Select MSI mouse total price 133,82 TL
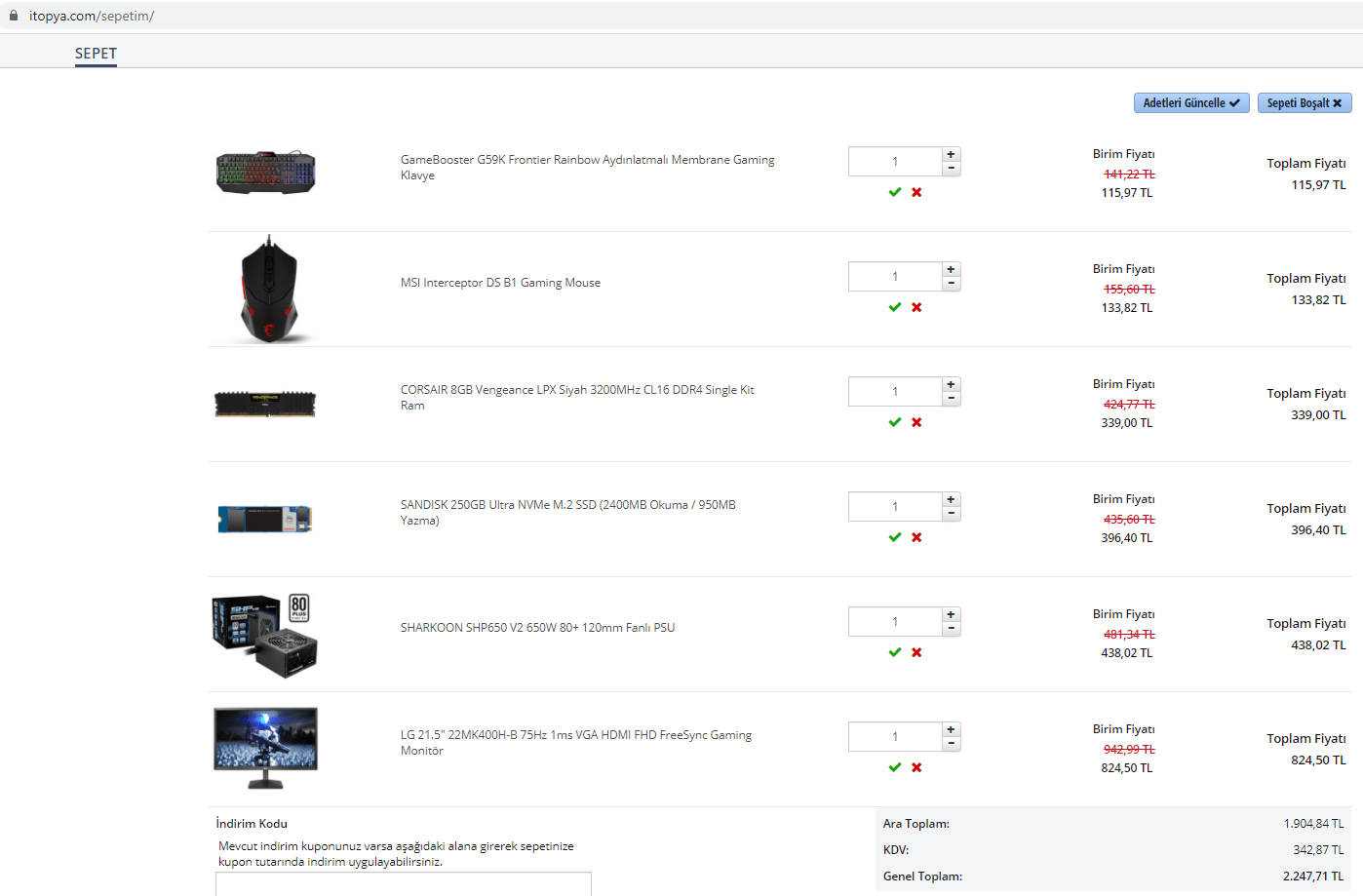 point(1318,300)
